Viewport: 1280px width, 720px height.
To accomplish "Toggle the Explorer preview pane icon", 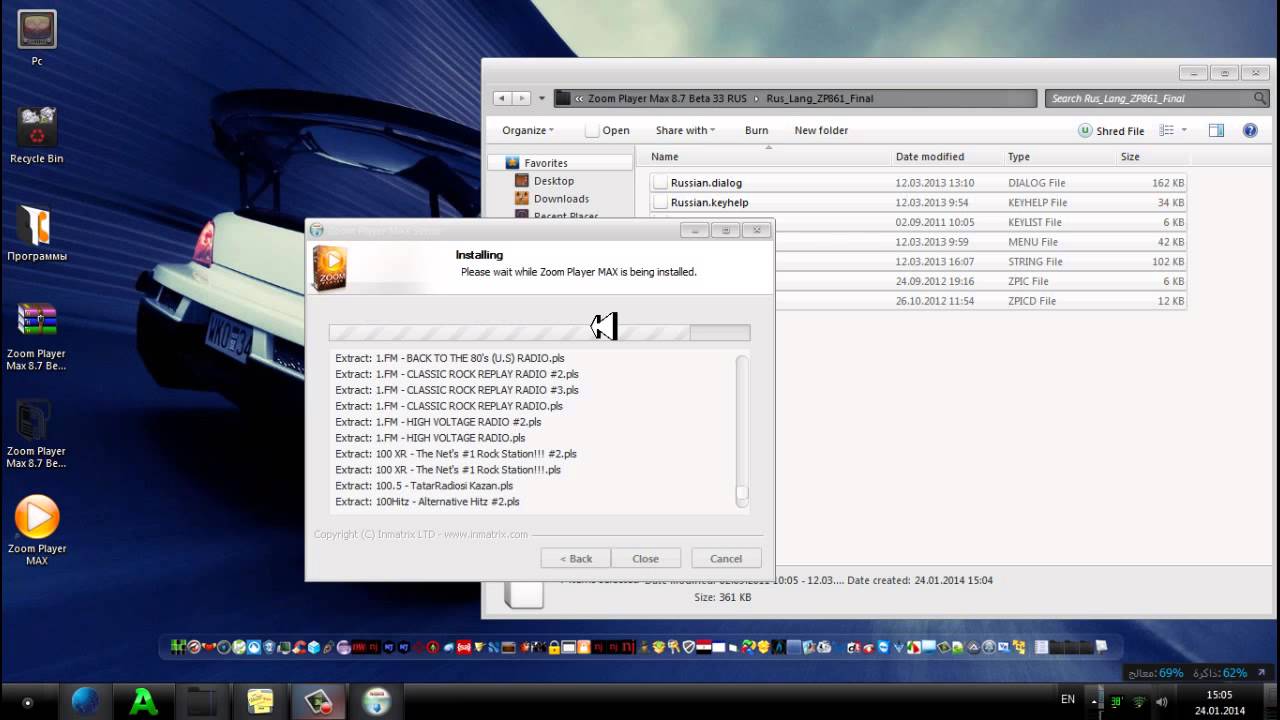I will tap(1216, 130).
